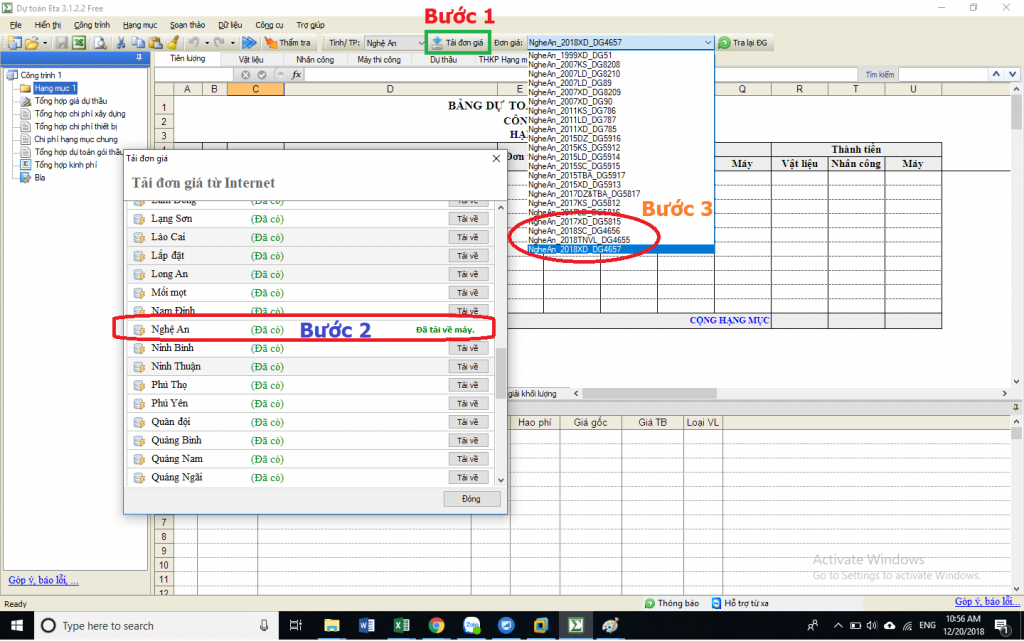
Task: Open Excel from the Windows taskbar
Action: pos(399,625)
